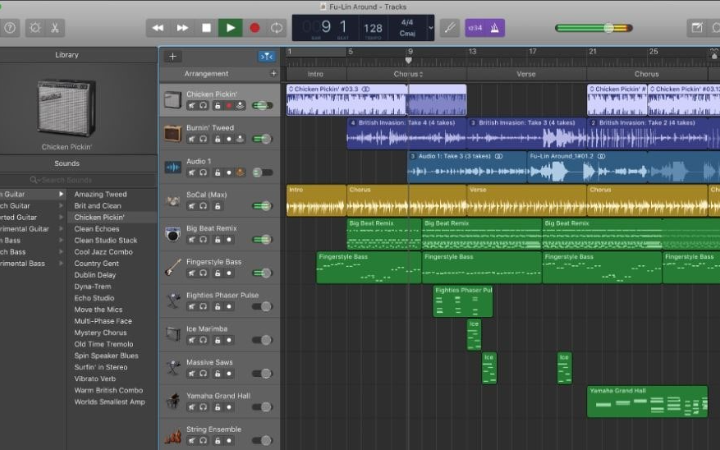Select the Intro arrangement marker
Viewport: 720px width, 450px height.
(x=316, y=74)
